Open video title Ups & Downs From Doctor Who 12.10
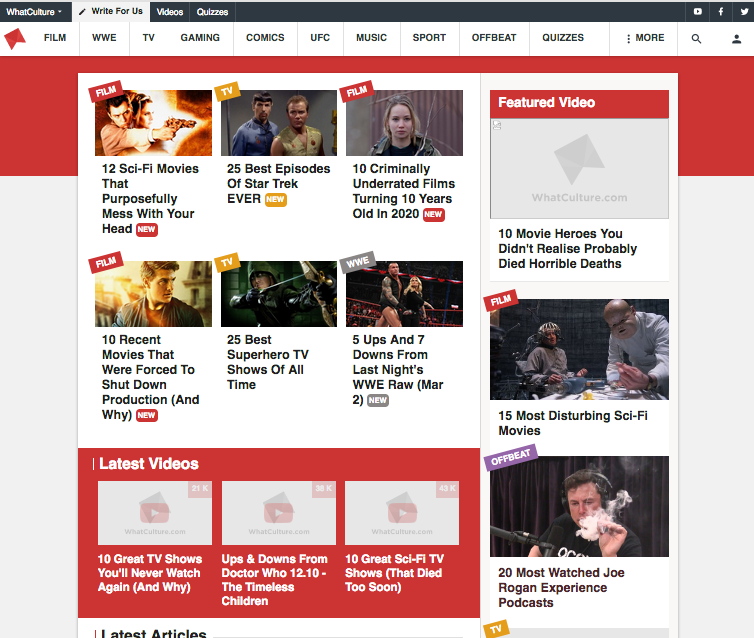This screenshot has width=754, height=638. tap(274, 580)
